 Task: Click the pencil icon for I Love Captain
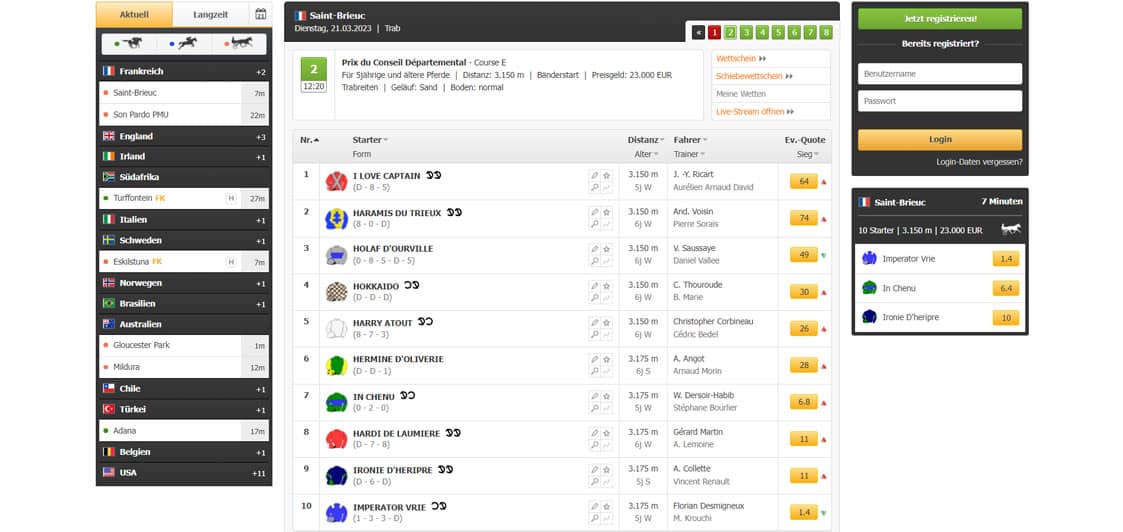pyautogui.click(x=594, y=175)
